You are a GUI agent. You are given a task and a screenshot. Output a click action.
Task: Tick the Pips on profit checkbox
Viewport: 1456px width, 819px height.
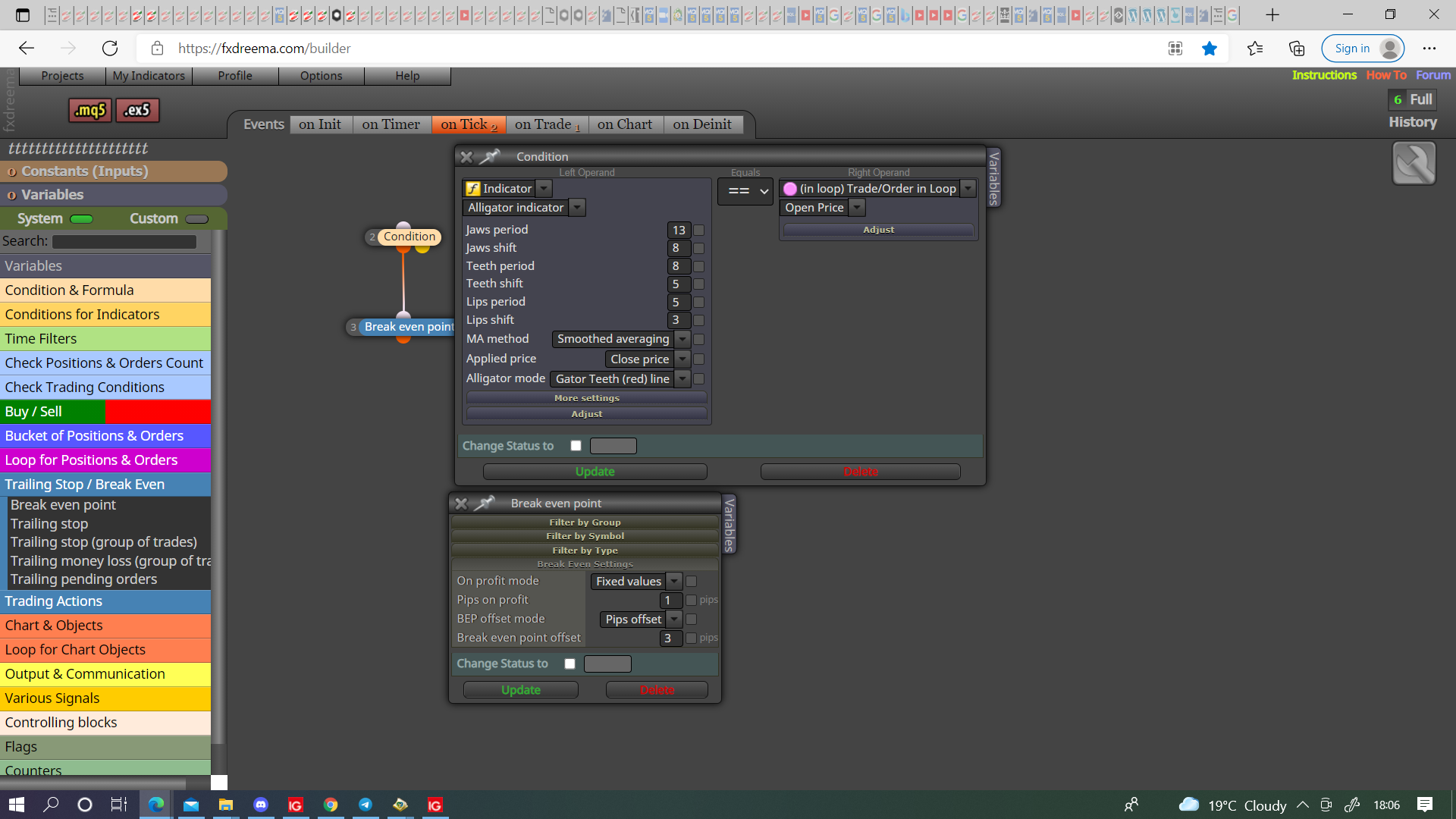pyautogui.click(x=691, y=600)
